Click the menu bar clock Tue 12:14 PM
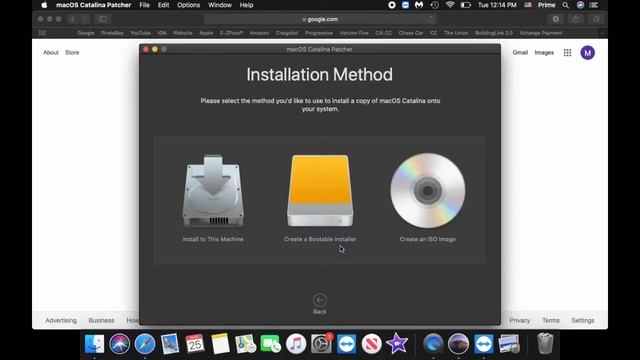640x360 pixels. click(x=497, y=5)
